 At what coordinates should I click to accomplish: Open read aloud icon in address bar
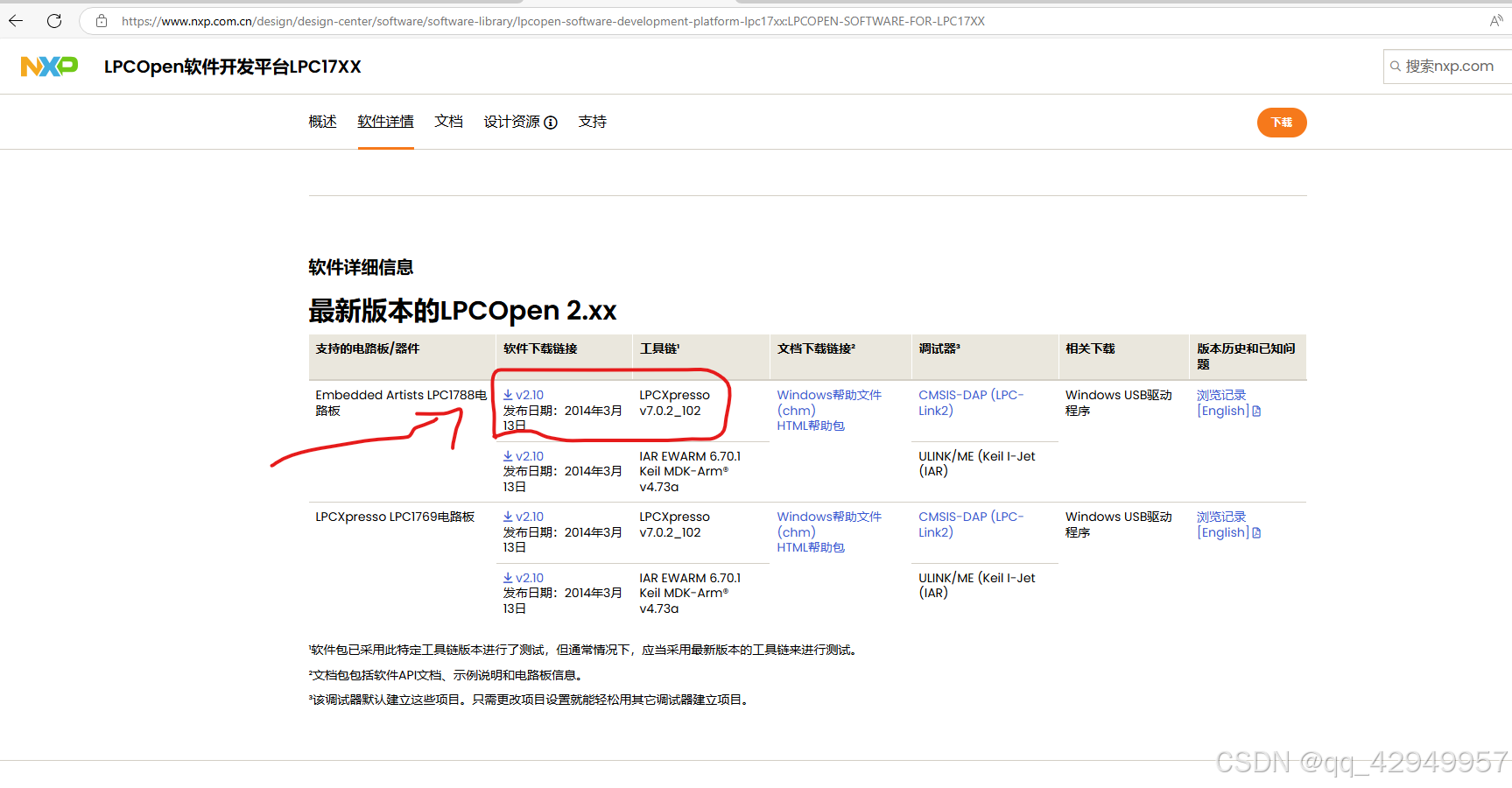click(1496, 21)
